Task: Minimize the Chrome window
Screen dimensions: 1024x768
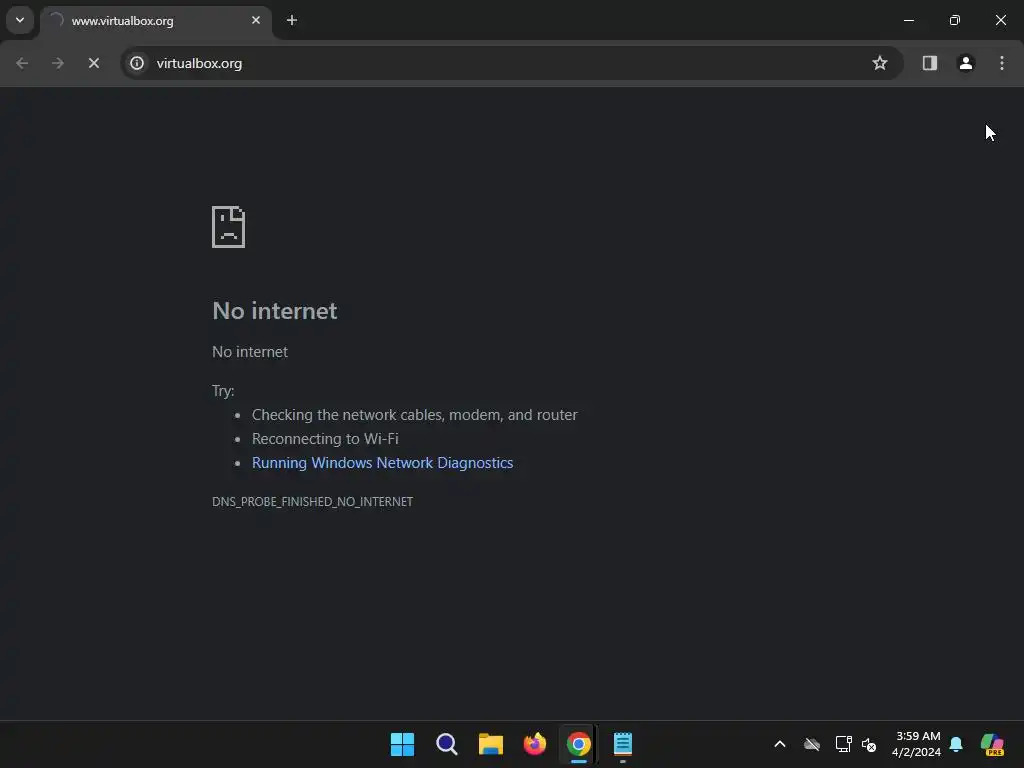Action: point(908,20)
